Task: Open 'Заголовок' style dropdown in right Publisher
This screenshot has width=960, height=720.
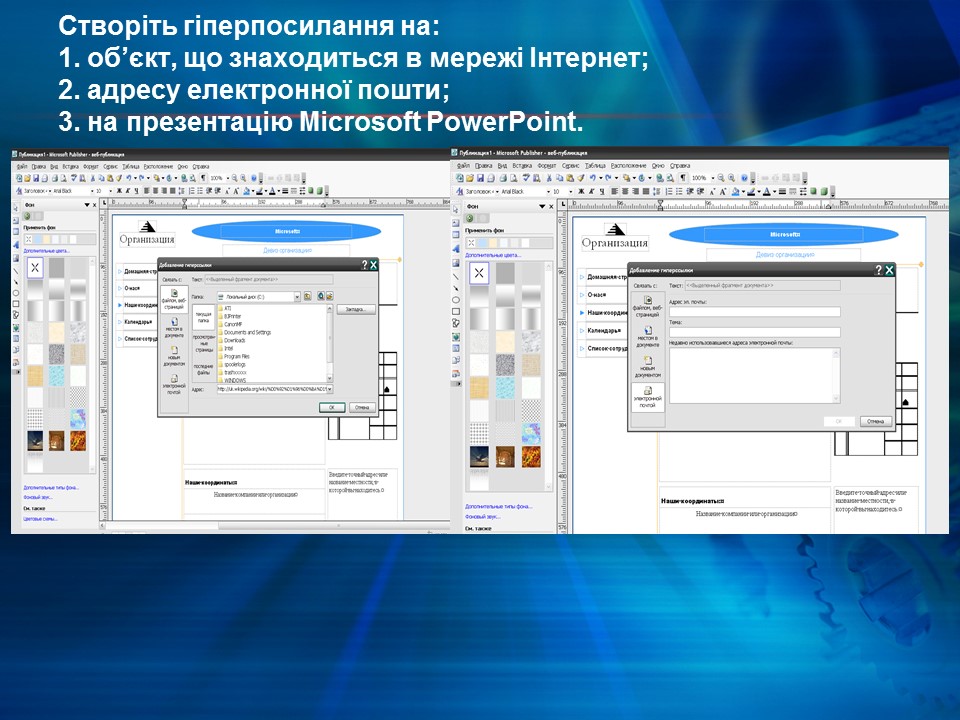Action: coord(497,192)
